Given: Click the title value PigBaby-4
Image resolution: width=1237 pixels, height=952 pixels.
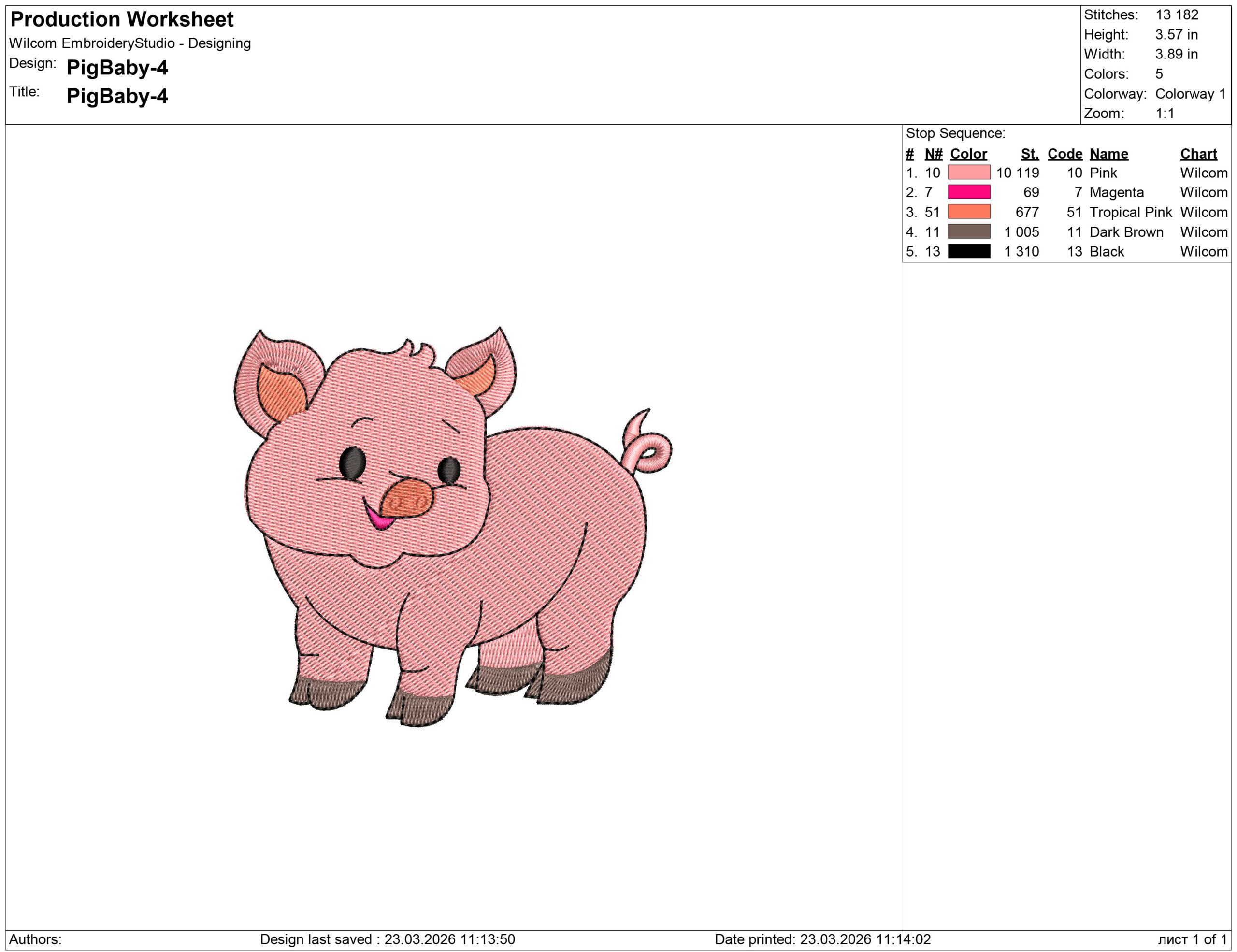Looking at the screenshot, I should click(x=116, y=96).
